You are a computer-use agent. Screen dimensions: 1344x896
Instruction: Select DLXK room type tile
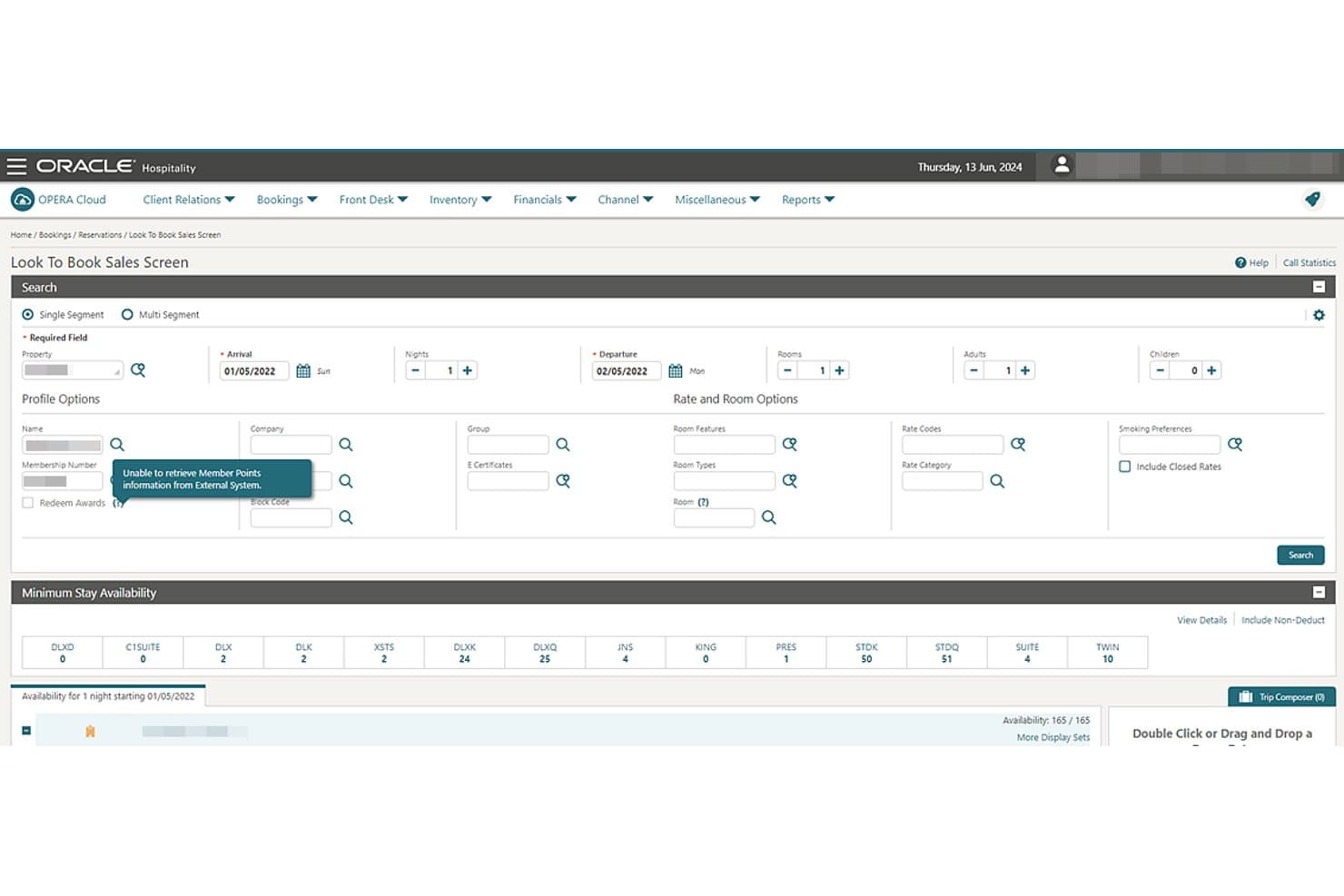[x=464, y=653]
